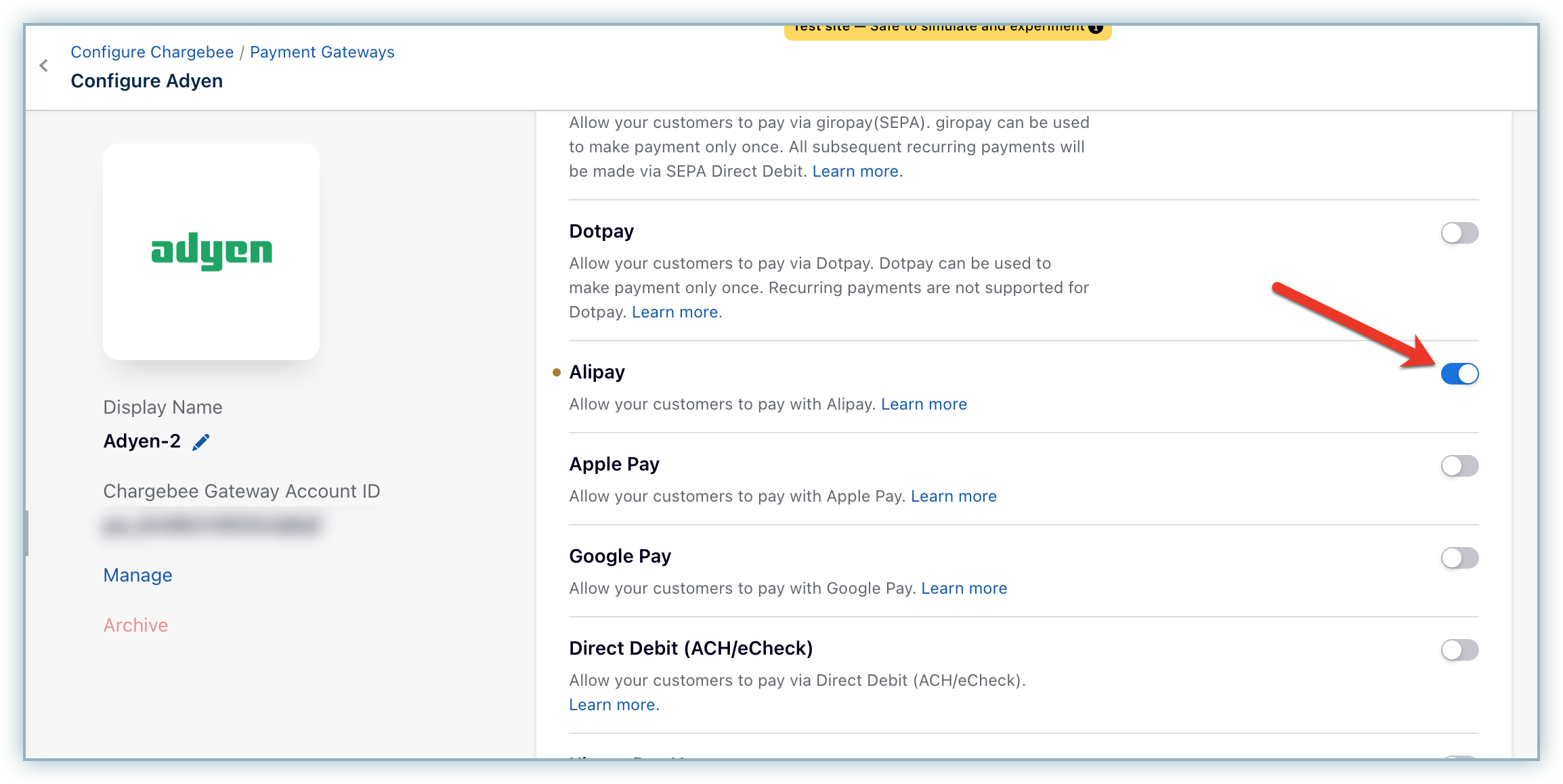Open Configure Chargebee breadcrumb link
Viewport: 1563px width, 784px height.
[x=152, y=52]
